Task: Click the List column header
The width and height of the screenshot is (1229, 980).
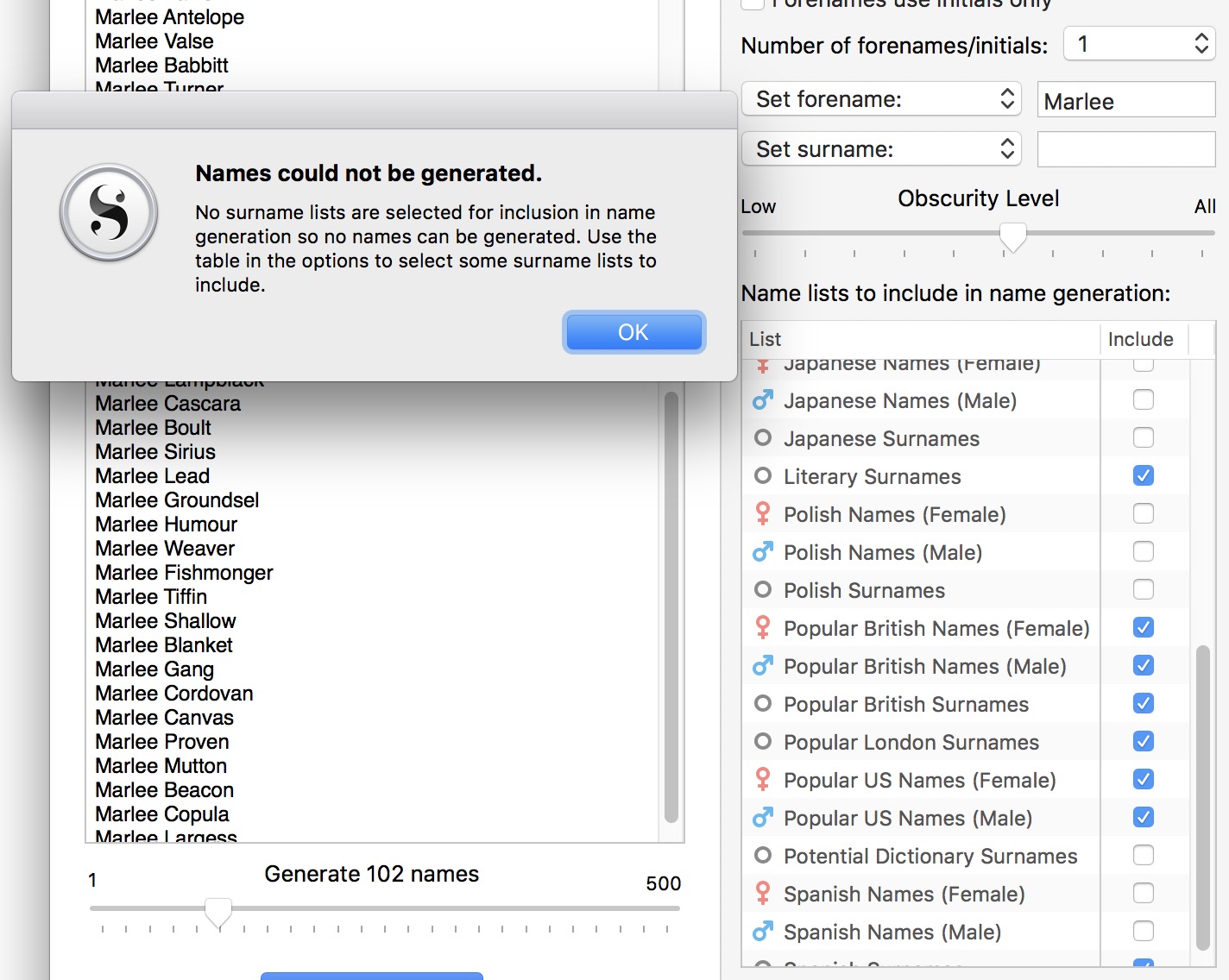Action: click(919, 339)
